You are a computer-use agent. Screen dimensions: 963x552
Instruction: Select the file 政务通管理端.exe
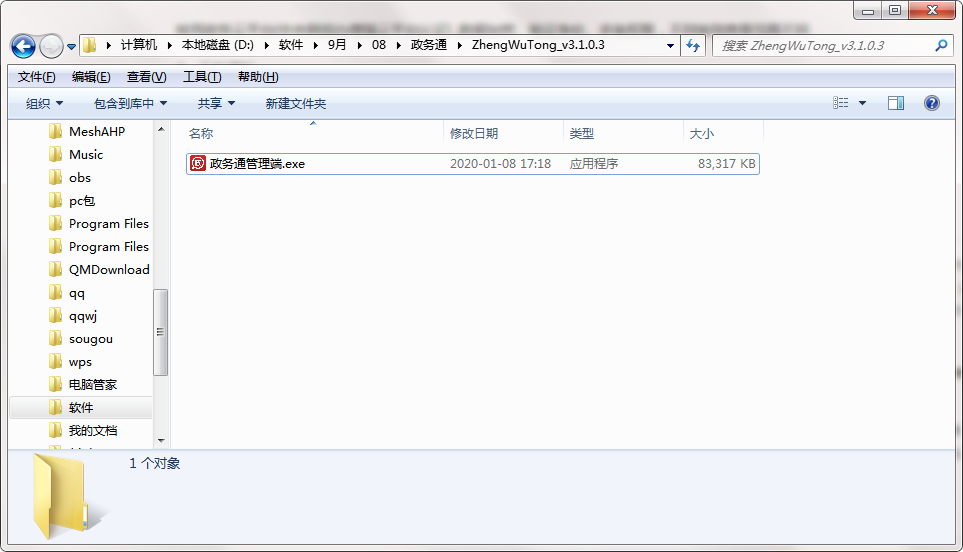tap(473, 164)
